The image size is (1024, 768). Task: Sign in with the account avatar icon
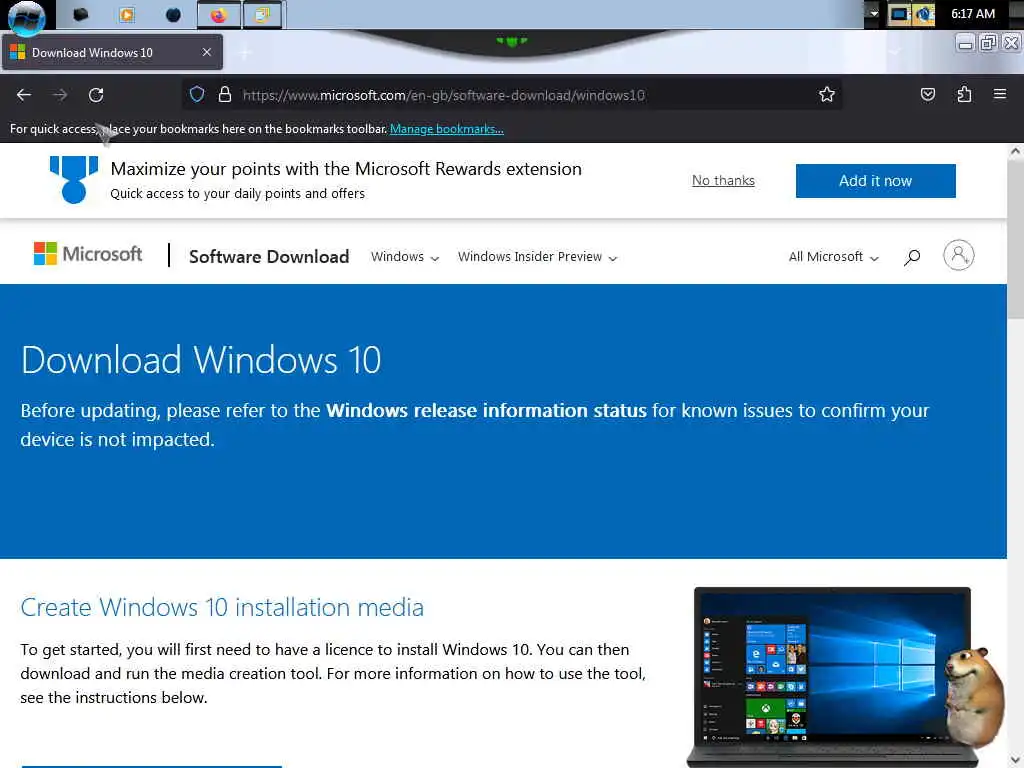(958, 255)
